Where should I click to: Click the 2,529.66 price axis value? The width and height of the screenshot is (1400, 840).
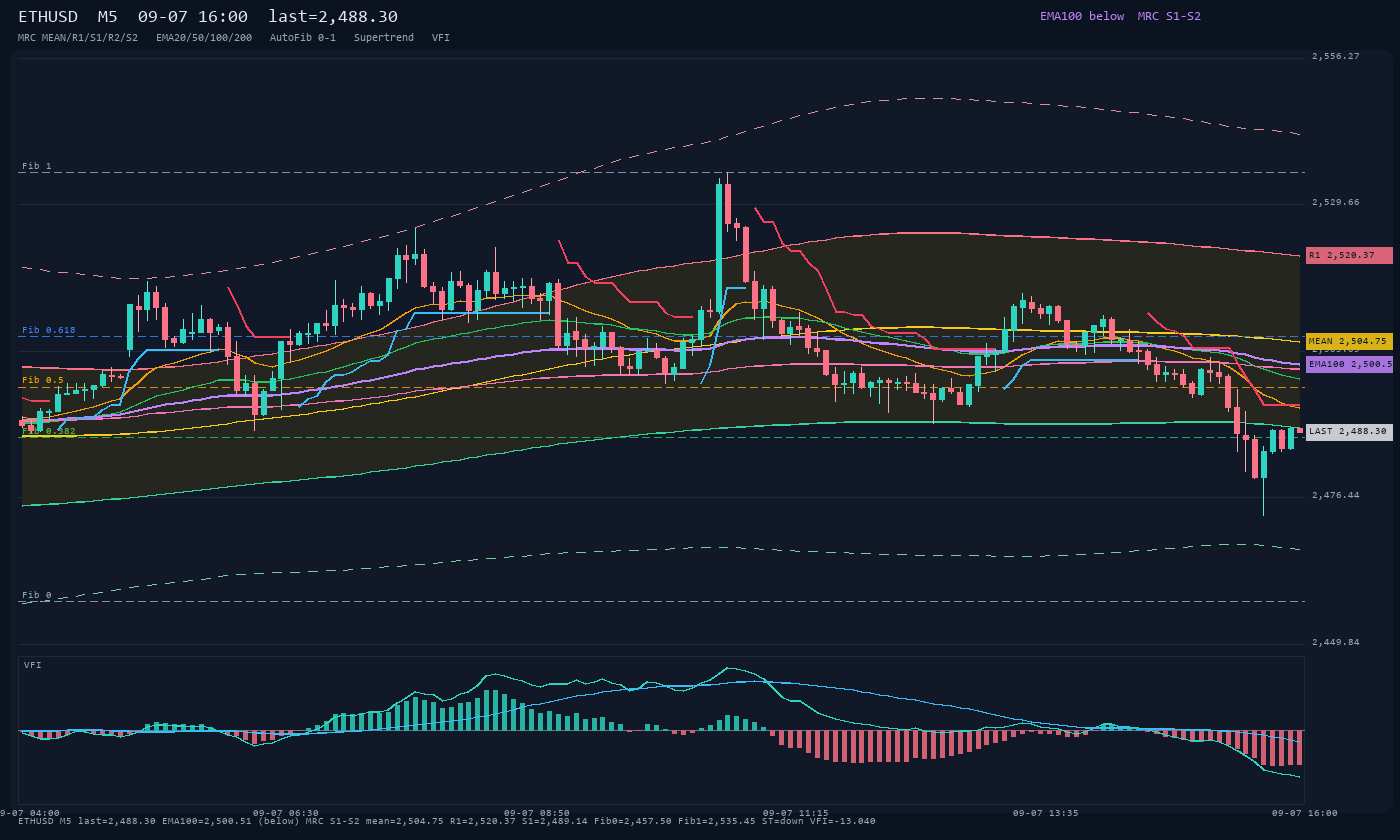1336,202
